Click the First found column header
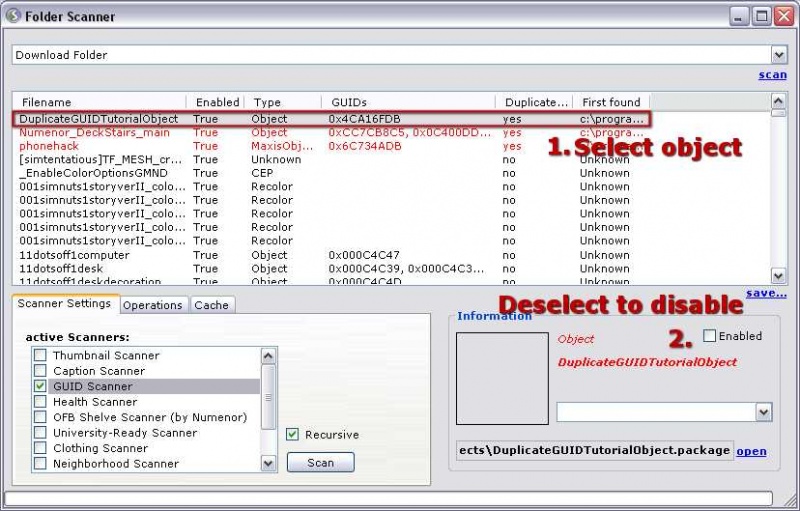Viewport: 800px width, 511px height. click(x=611, y=102)
